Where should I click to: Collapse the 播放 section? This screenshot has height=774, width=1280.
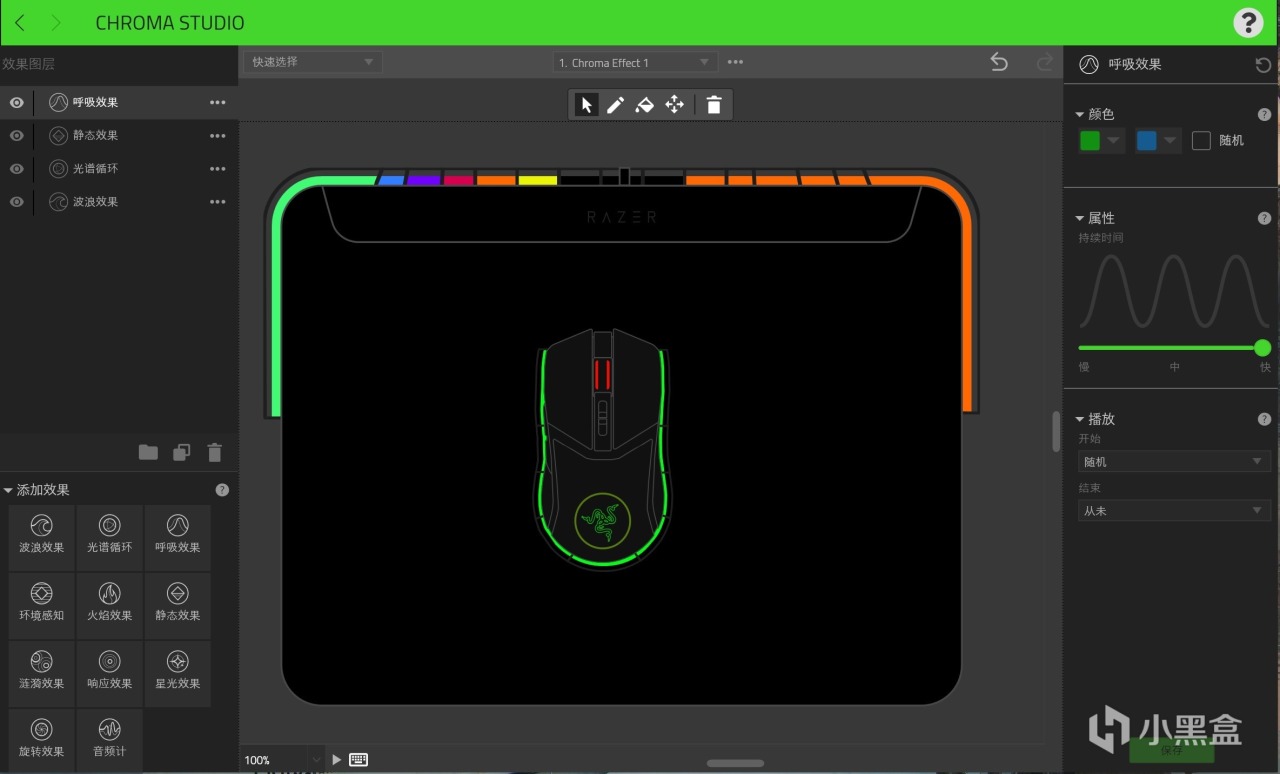click(1080, 419)
